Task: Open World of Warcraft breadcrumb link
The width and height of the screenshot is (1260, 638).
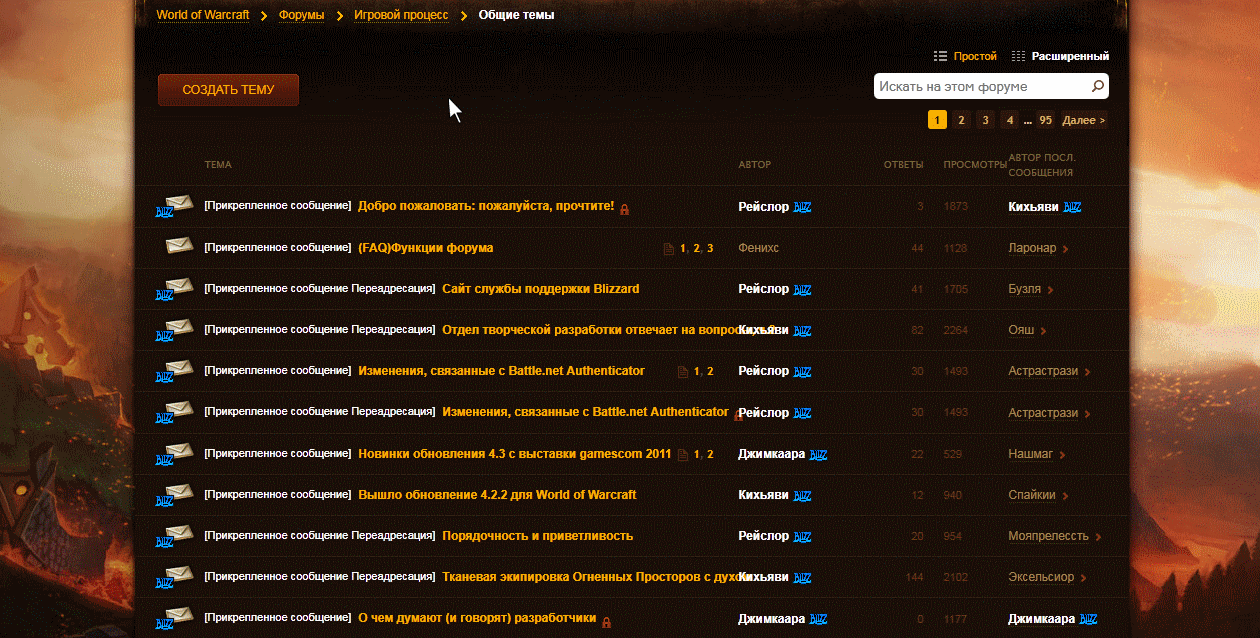Action: (x=202, y=15)
